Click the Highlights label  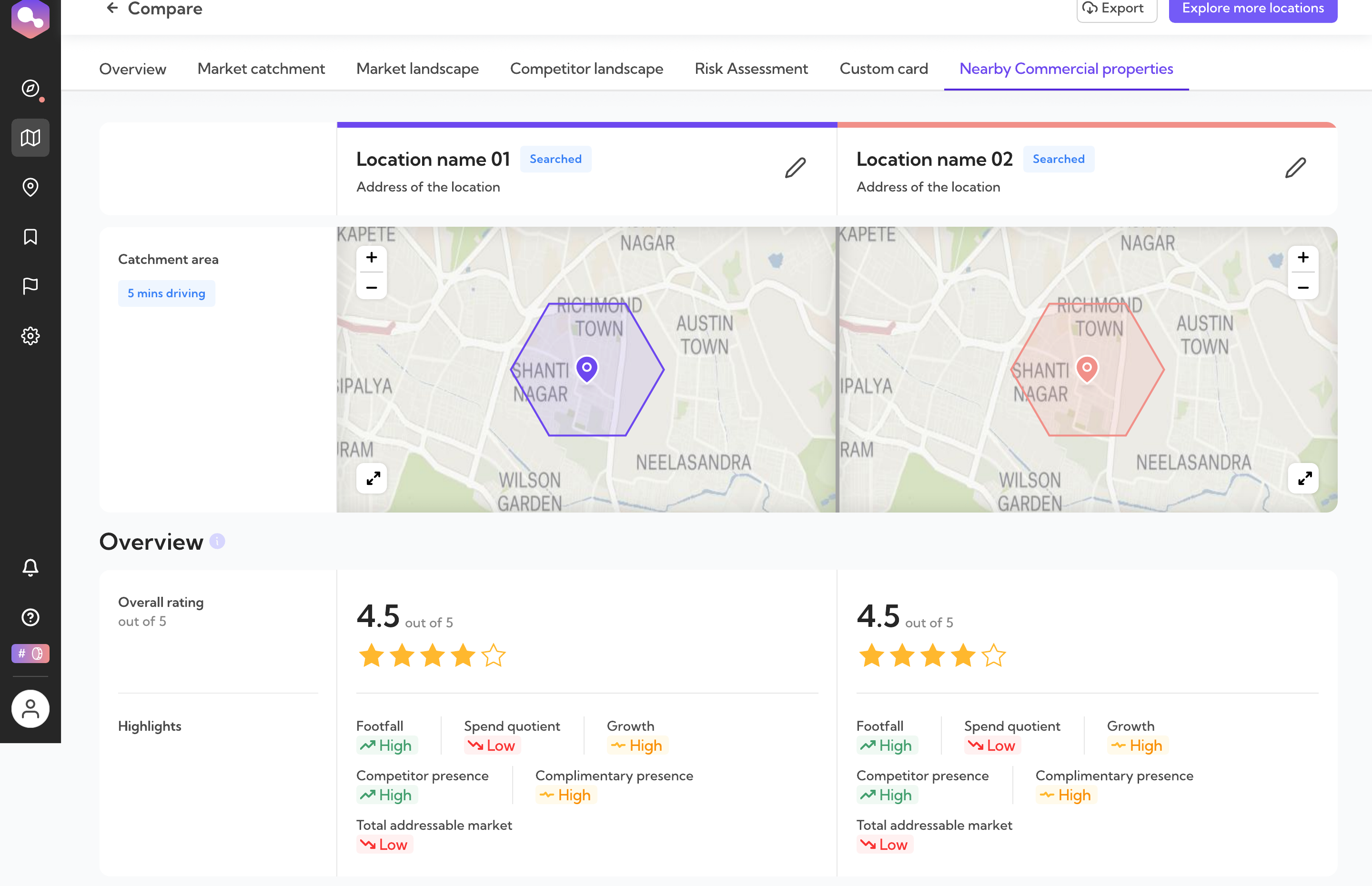pyautogui.click(x=150, y=726)
